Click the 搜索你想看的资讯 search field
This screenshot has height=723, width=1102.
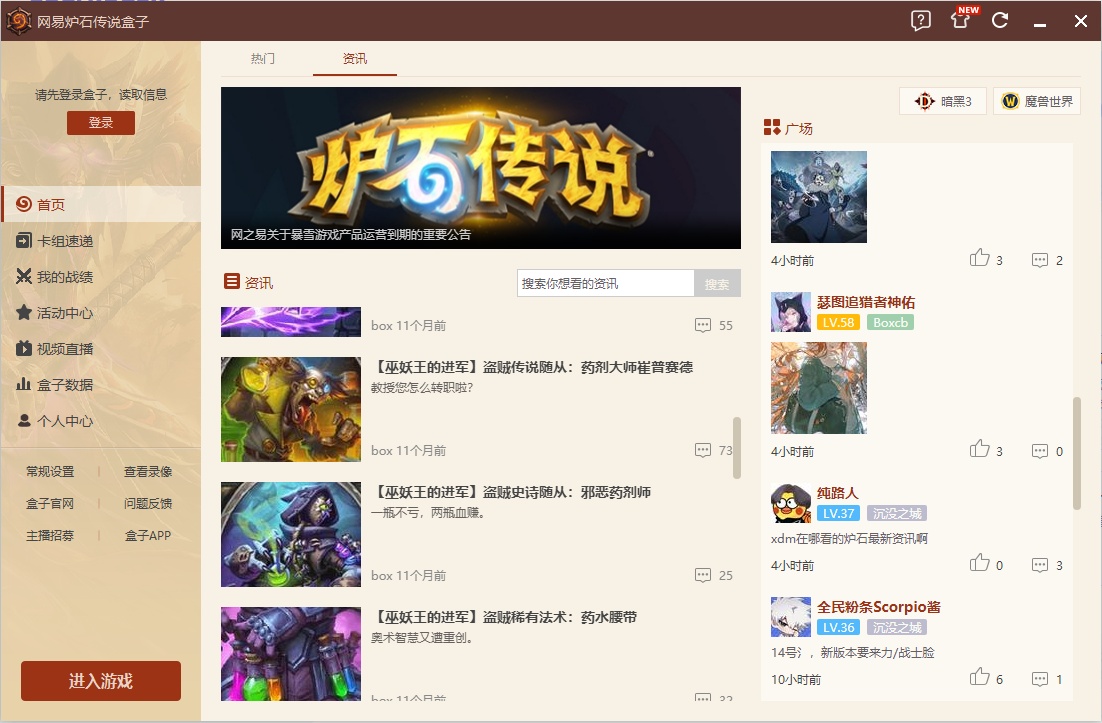click(605, 283)
